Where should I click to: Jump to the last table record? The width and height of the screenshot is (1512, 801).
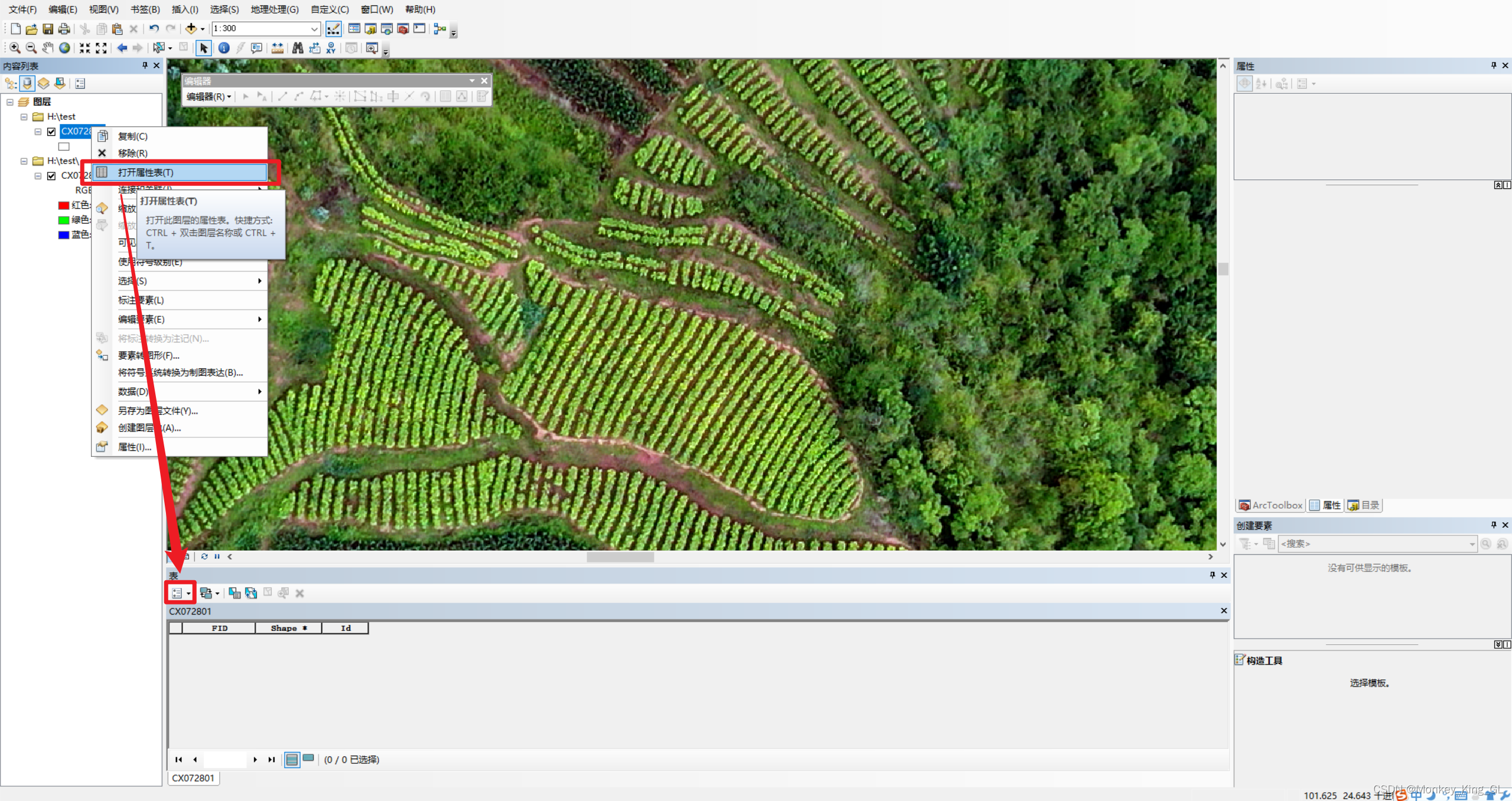[x=272, y=760]
